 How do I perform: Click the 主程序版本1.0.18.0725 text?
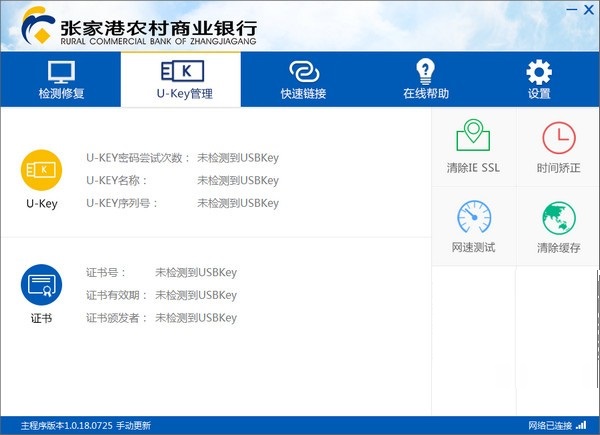click(x=67, y=425)
